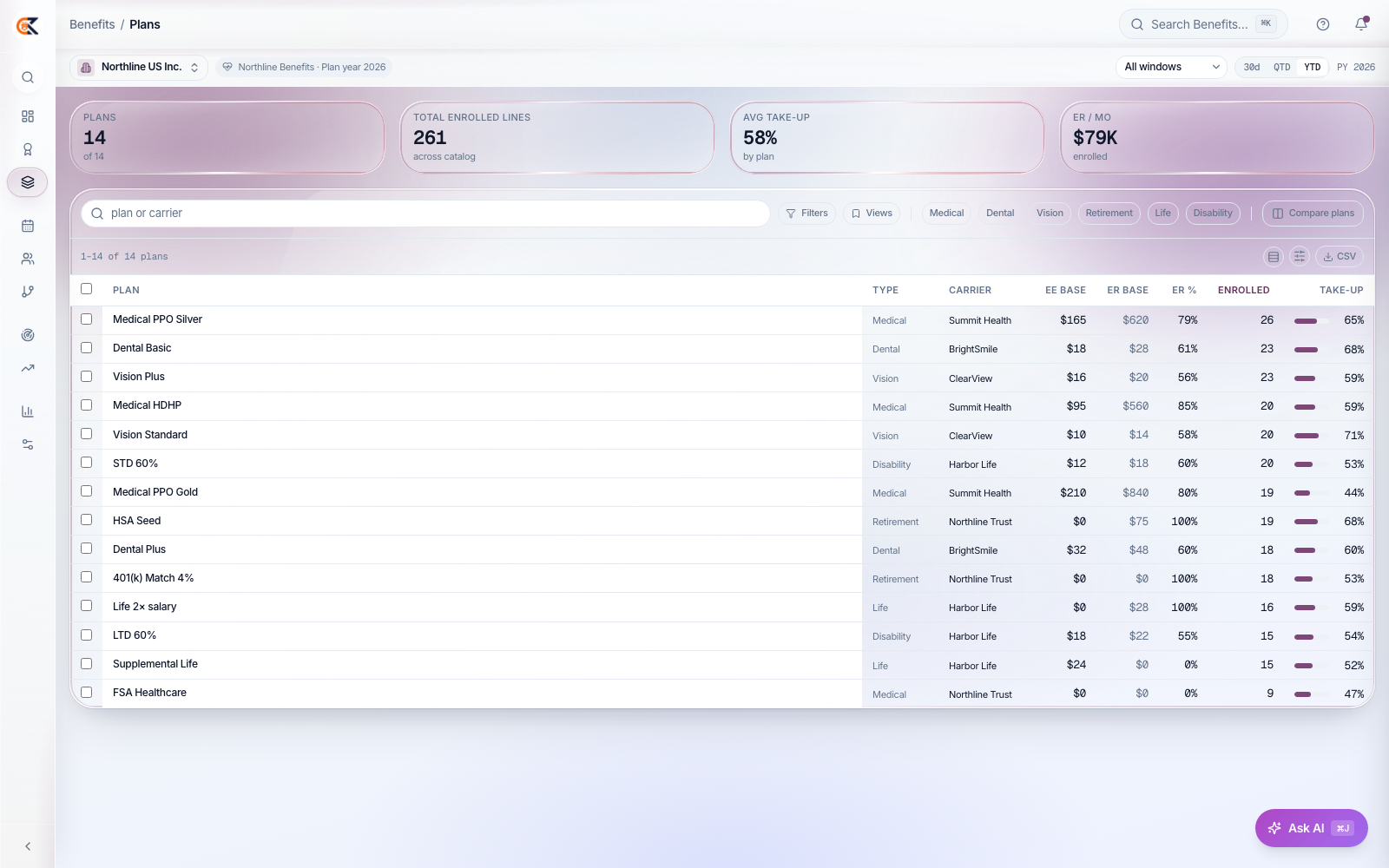Click the Northline US Inc. building icon

[86, 67]
